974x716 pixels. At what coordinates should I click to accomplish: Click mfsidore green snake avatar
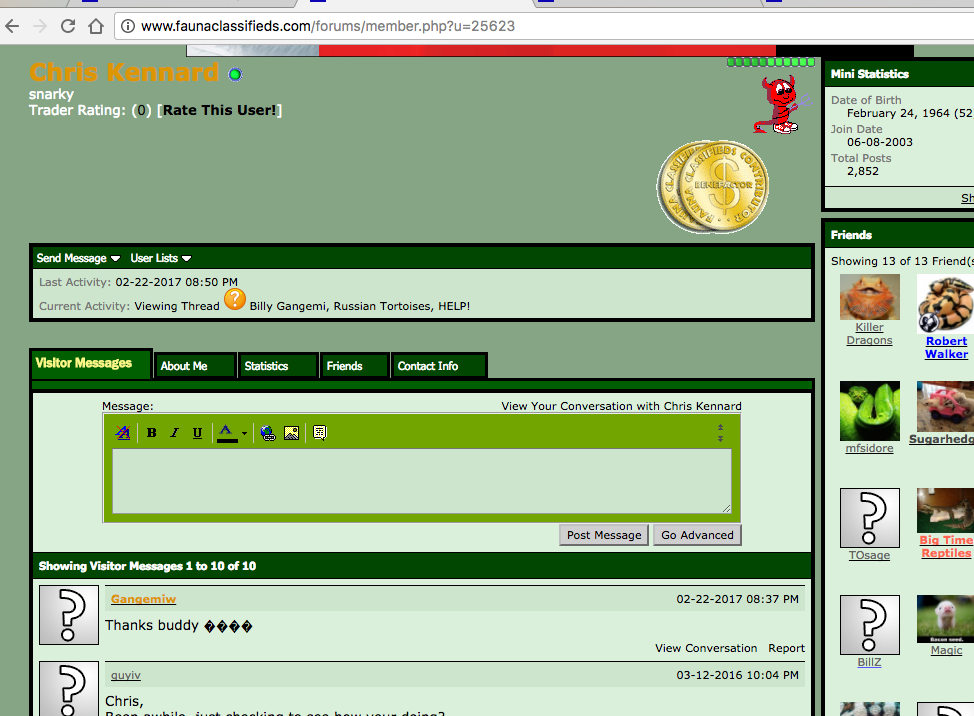click(x=870, y=411)
